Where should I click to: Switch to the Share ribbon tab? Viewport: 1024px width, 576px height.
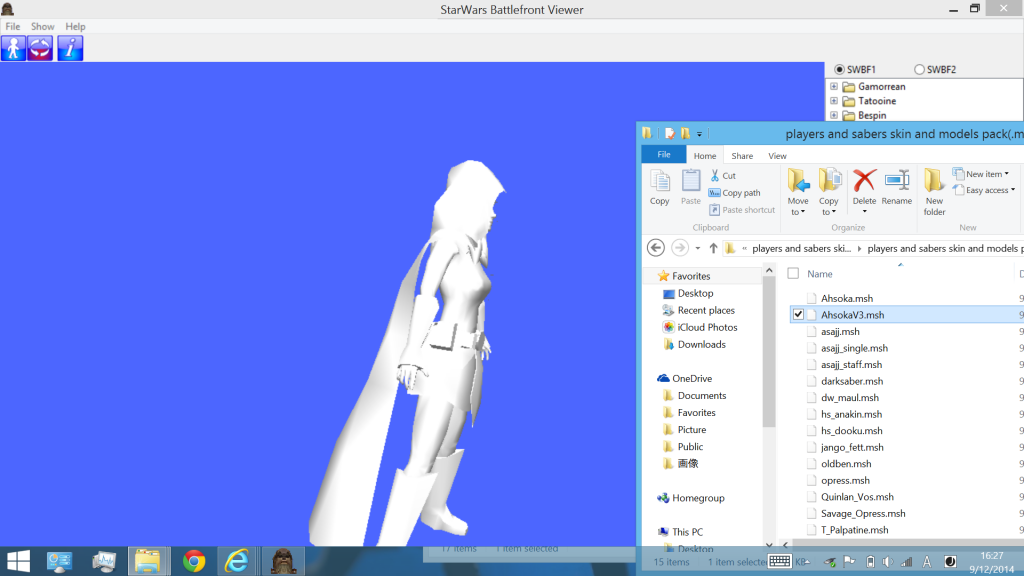tap(742, 155)
